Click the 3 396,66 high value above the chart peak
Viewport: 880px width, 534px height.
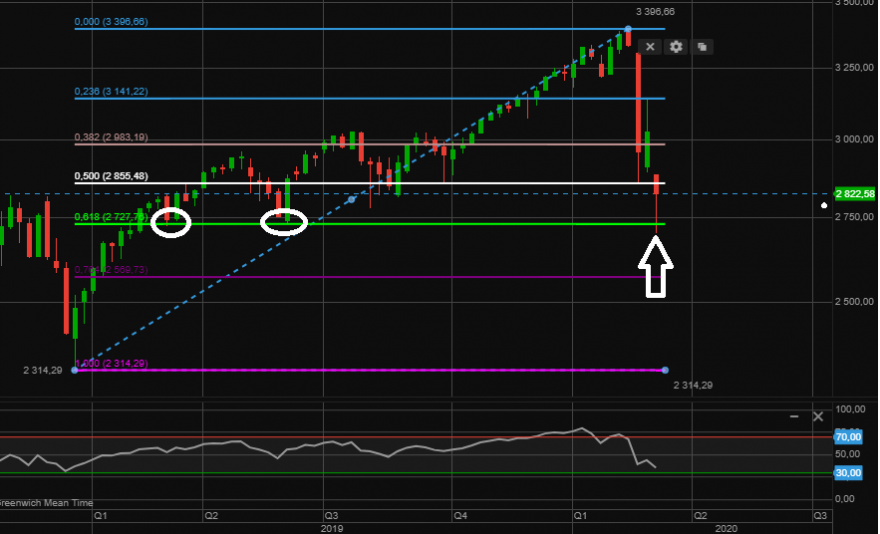coord(655,12)
